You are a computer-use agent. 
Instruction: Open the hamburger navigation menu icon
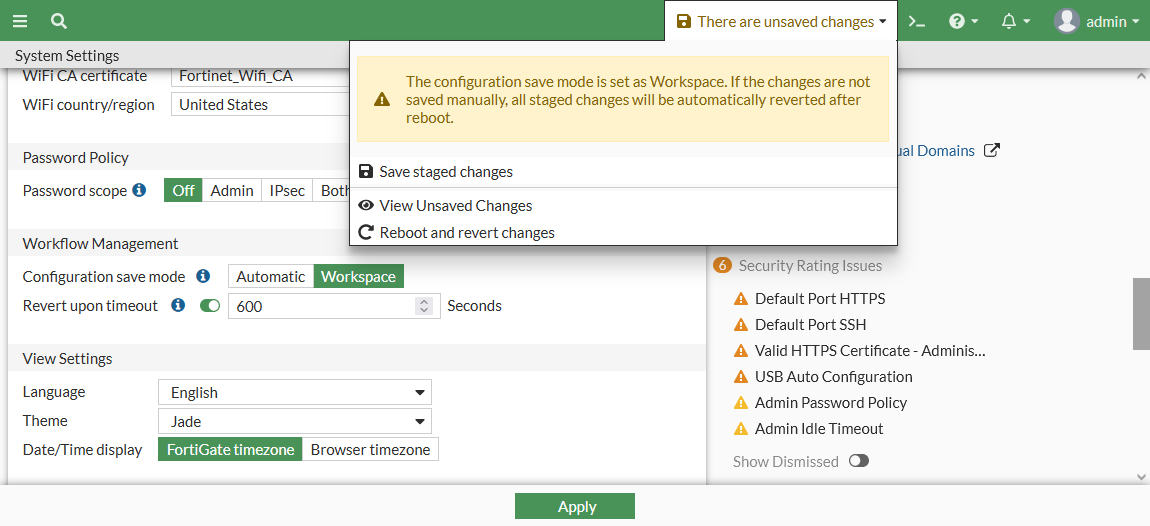(x=20, y=21)
